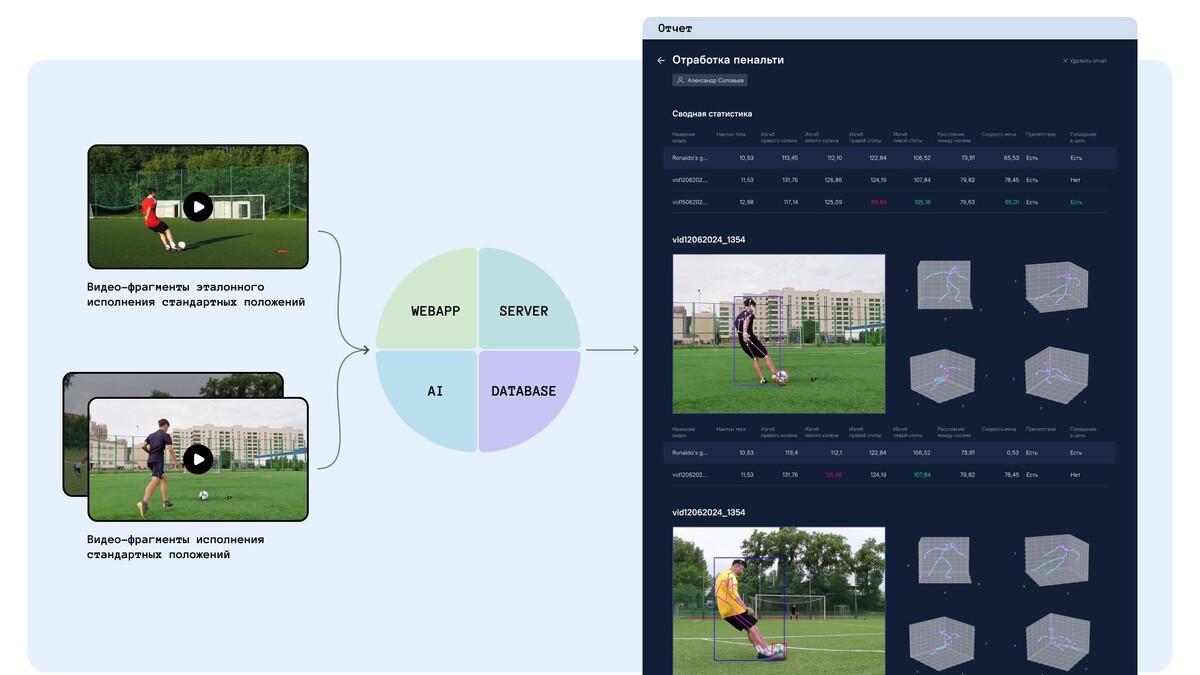
Task: Click the X icon of Удалить отчет
Action: point(1065,61)
